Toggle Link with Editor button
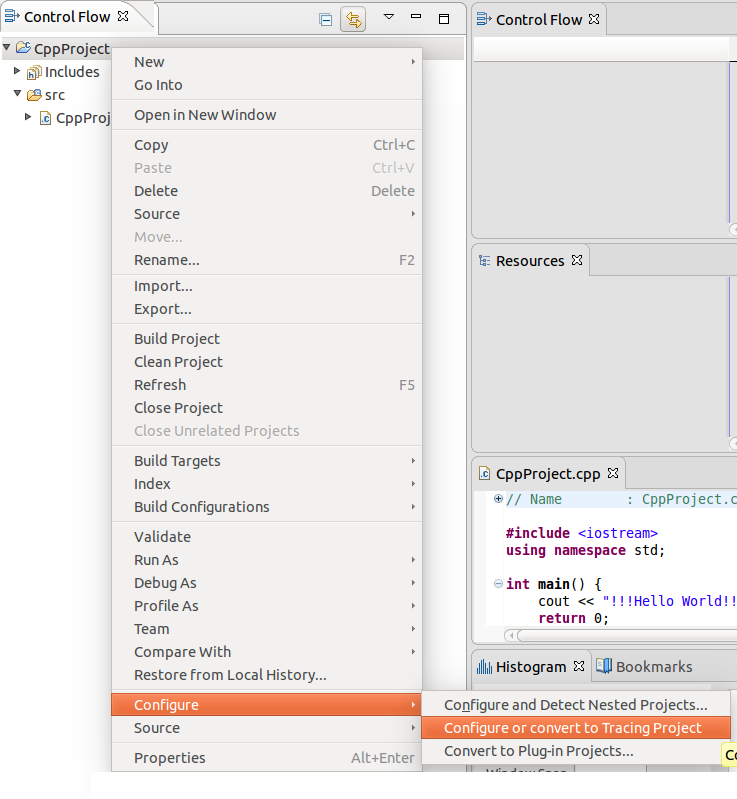Screen dimensions: 737x799 click(x=352, y=19)
